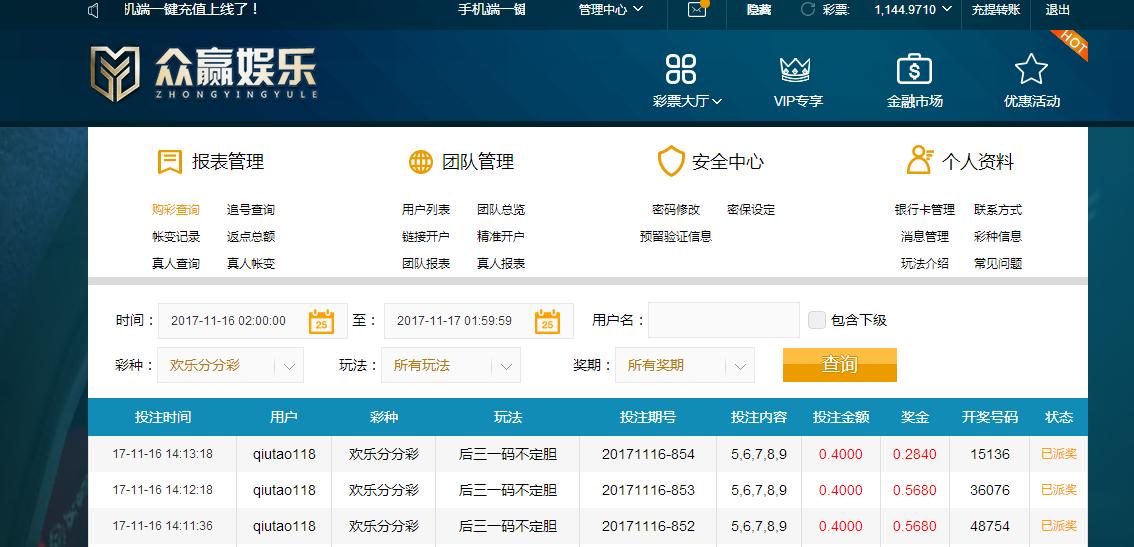The image size is (1134, 547).
Task: Open the mail envelope messages icon
Action: tap(696, 10)
